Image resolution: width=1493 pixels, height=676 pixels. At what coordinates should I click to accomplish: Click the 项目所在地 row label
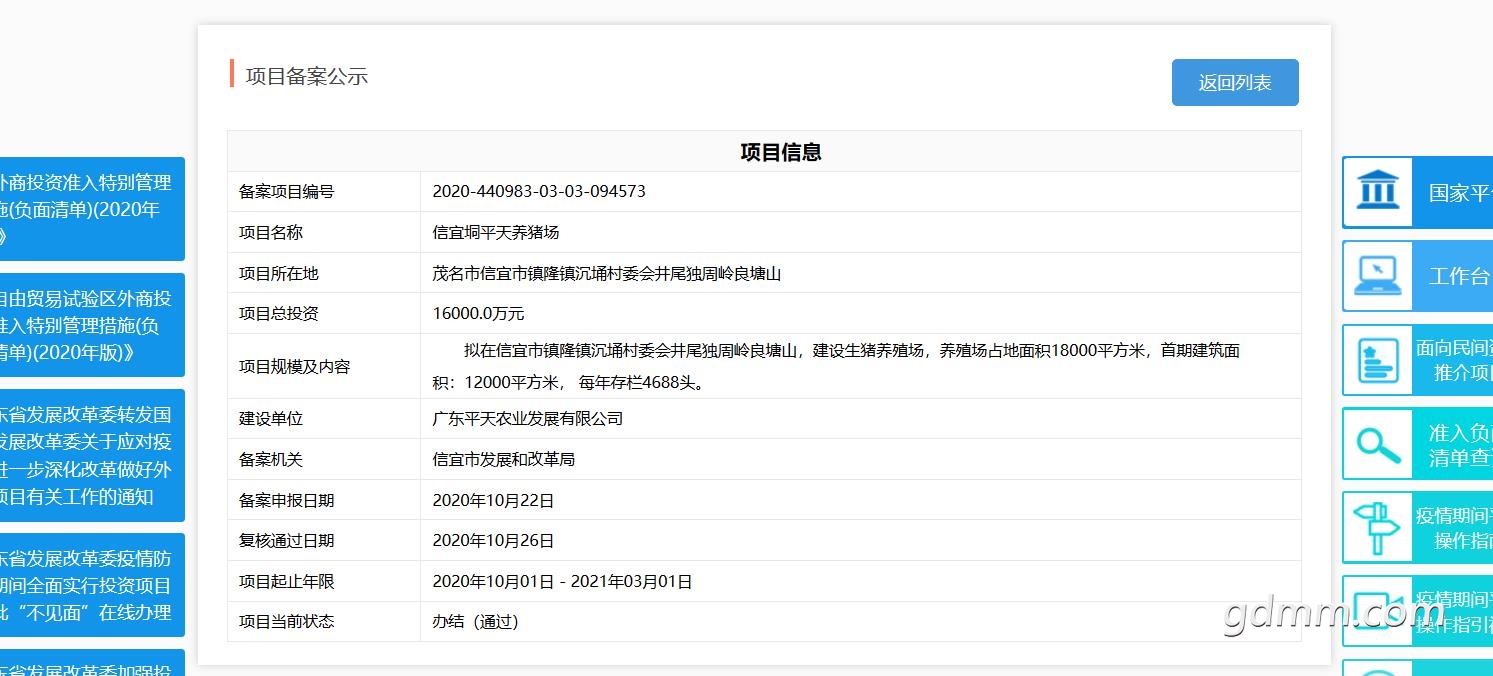[x=279, y=273]
